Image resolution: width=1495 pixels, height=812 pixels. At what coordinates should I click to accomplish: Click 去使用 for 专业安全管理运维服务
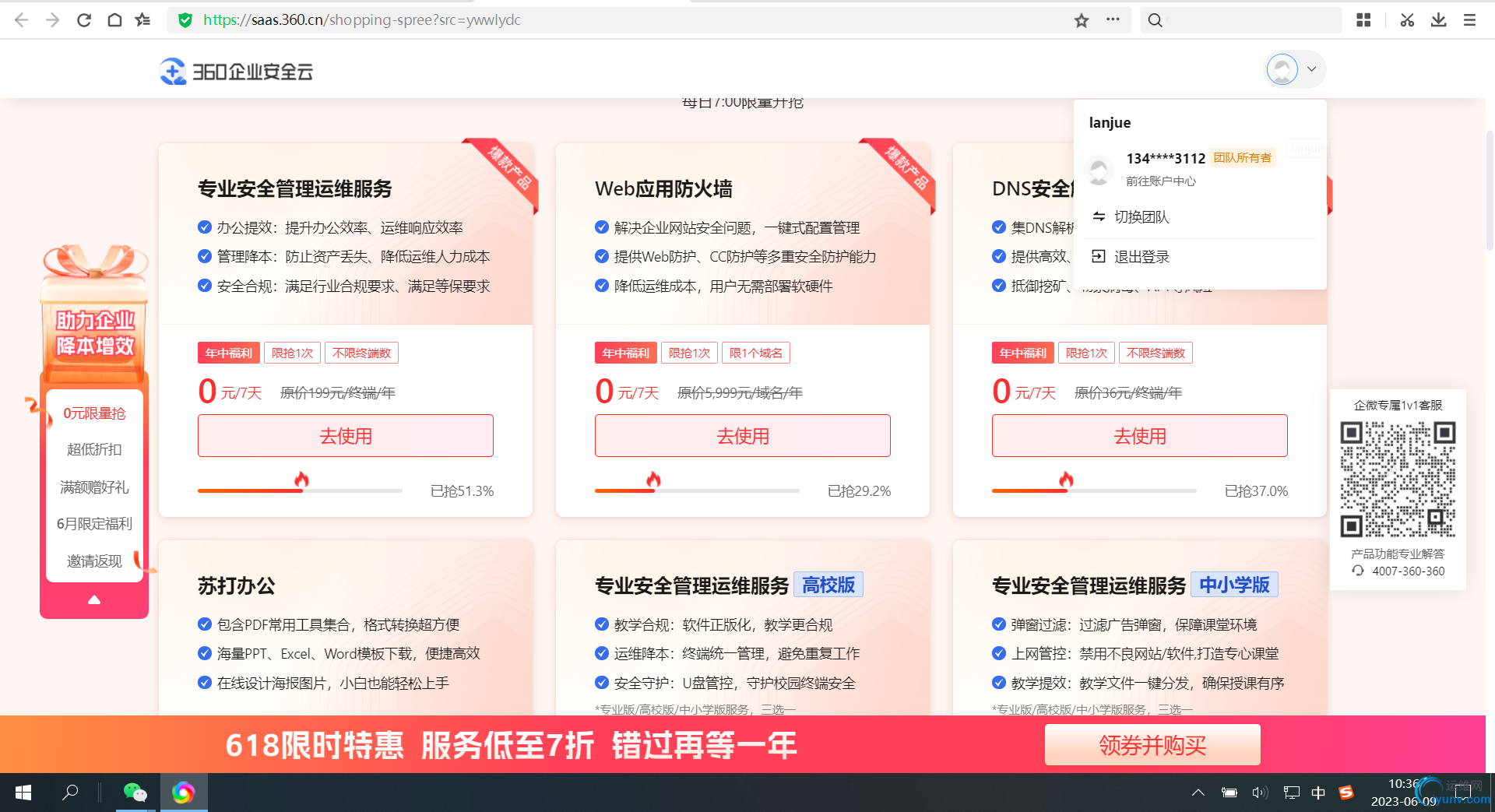(x=346, y=436)
